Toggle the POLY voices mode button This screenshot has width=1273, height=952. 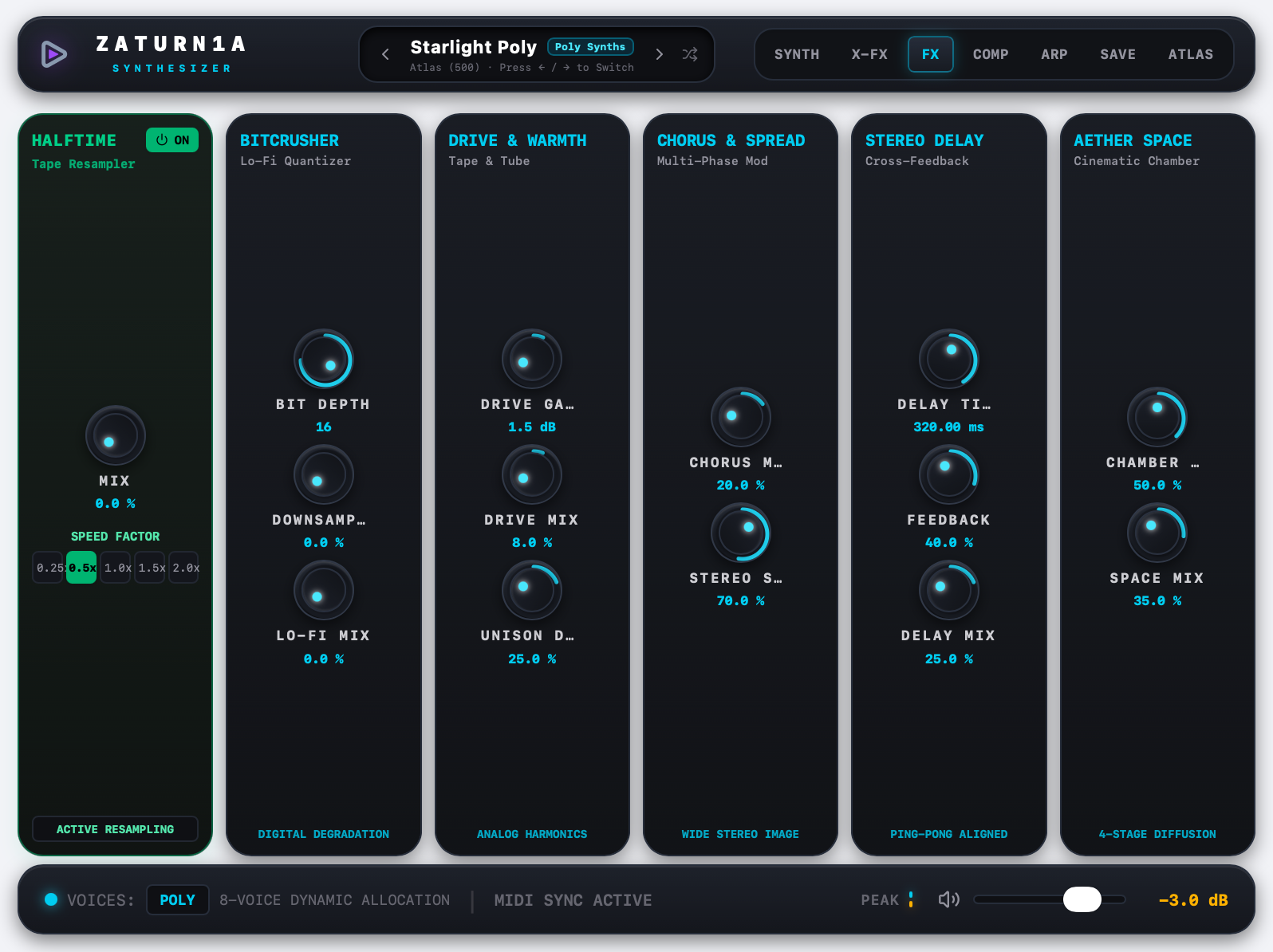[177, 899]
